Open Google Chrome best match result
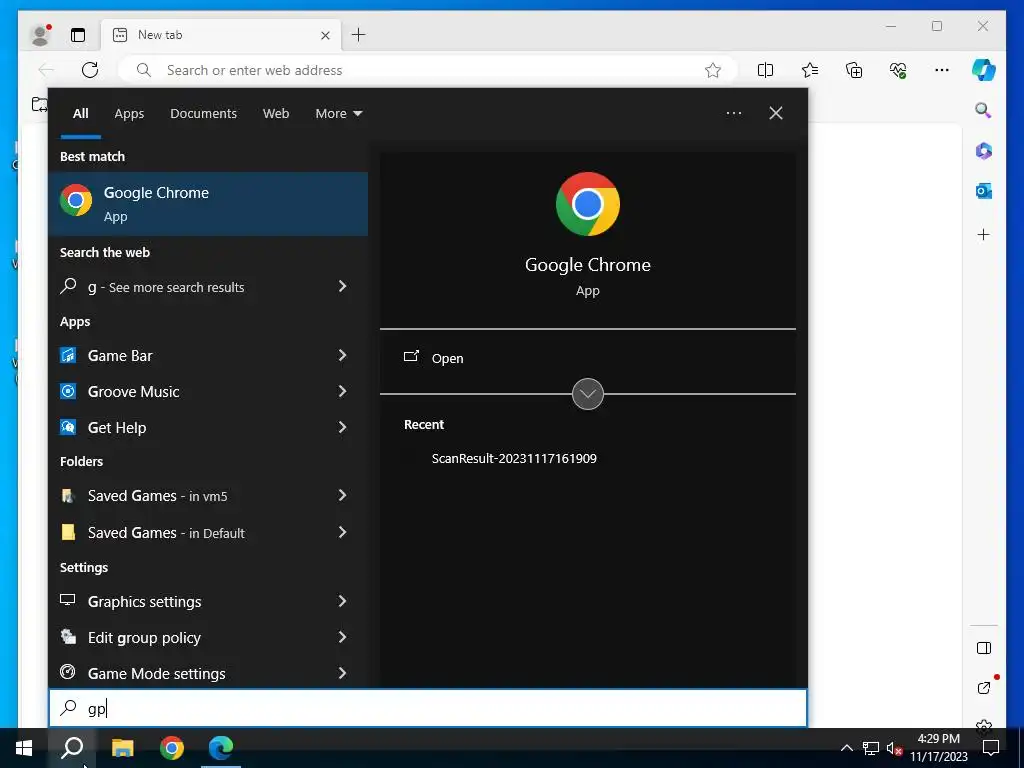The width and height of the screenshot is (1024, 768). click(x=208, y=204)
